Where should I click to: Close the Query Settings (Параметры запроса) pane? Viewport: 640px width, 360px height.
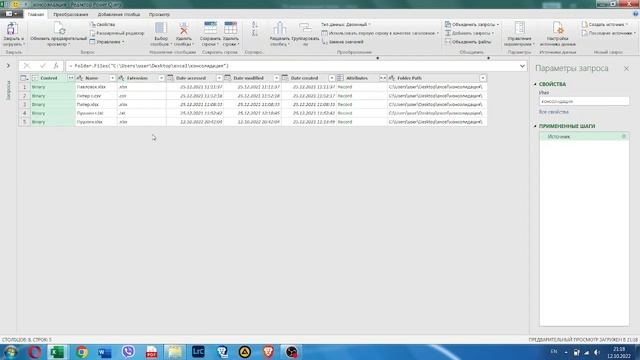pyautogui.click(x=627, y=69)
